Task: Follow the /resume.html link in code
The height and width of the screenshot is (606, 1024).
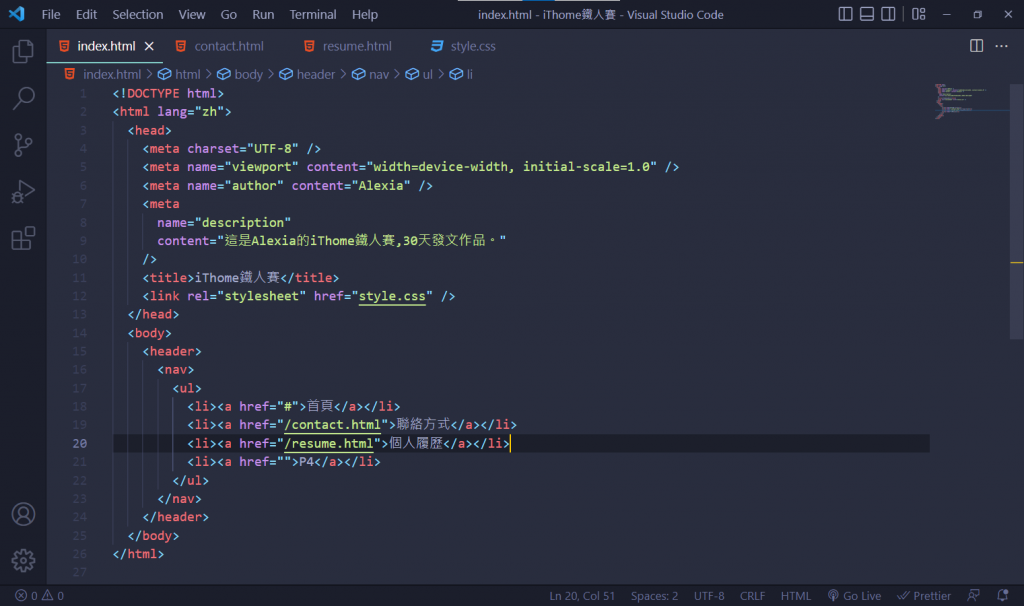Action: point(328,443)
